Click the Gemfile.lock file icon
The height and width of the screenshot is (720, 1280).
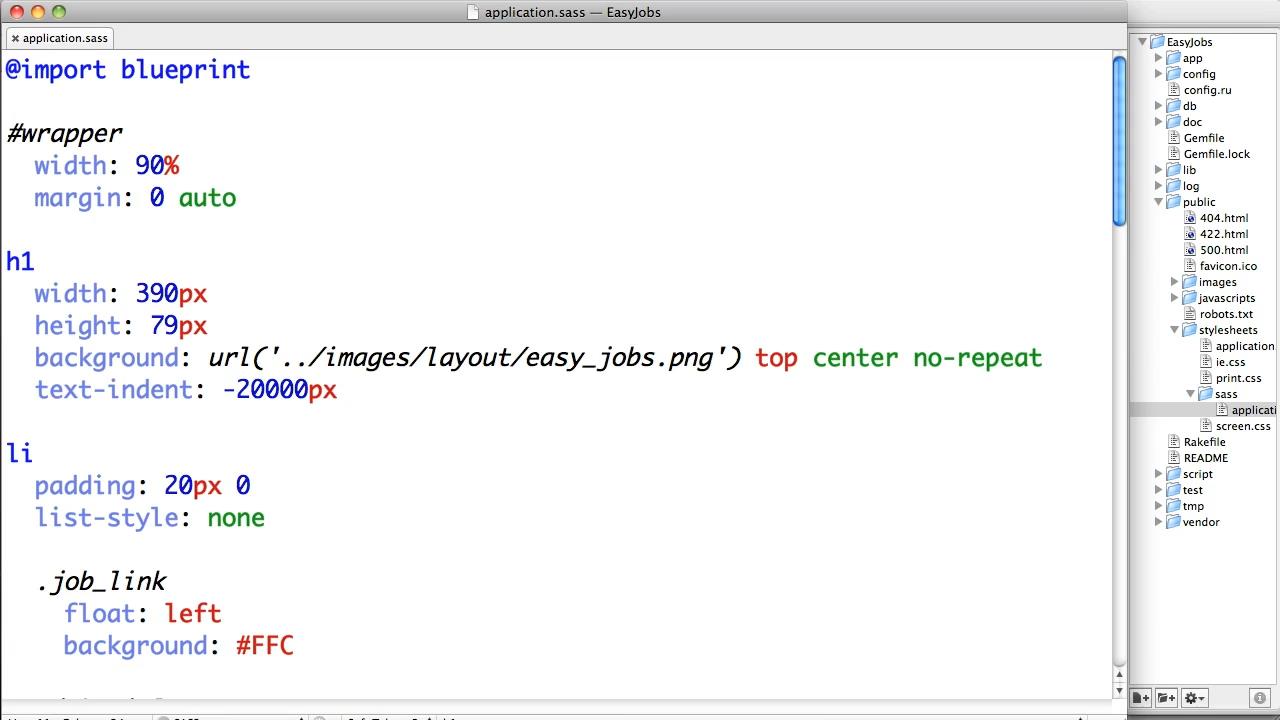pos(1175,154)
